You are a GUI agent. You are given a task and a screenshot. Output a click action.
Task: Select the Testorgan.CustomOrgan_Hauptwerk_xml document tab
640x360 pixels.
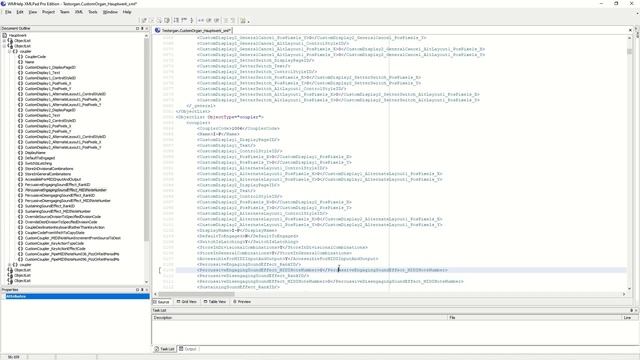(x=193, y=30)
